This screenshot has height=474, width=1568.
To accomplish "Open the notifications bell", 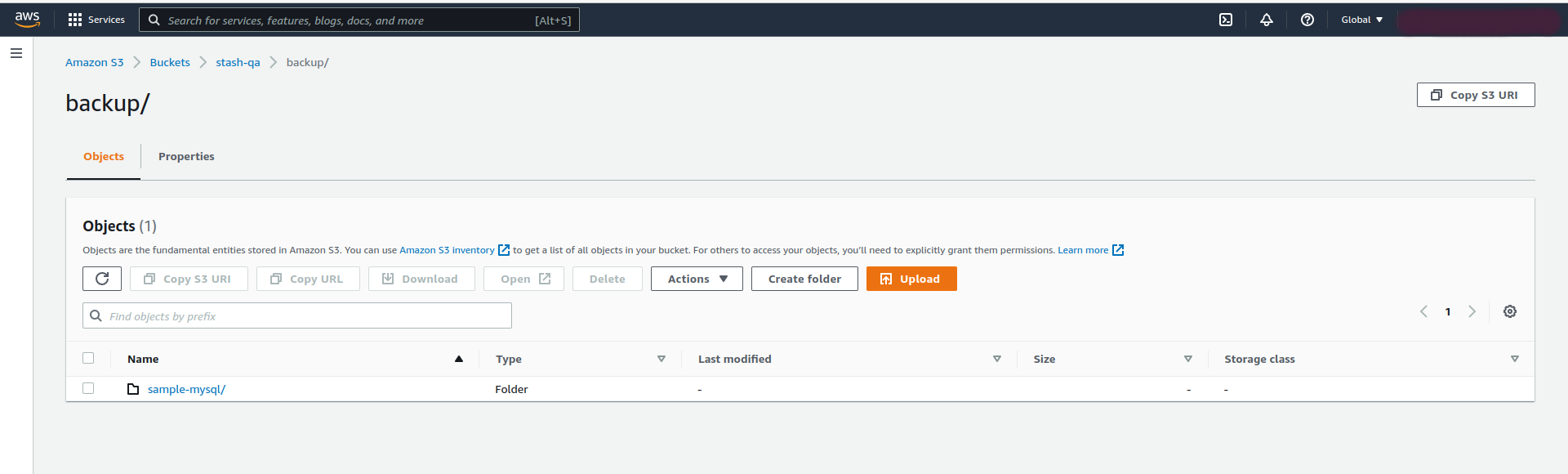I will (1266, 20).
